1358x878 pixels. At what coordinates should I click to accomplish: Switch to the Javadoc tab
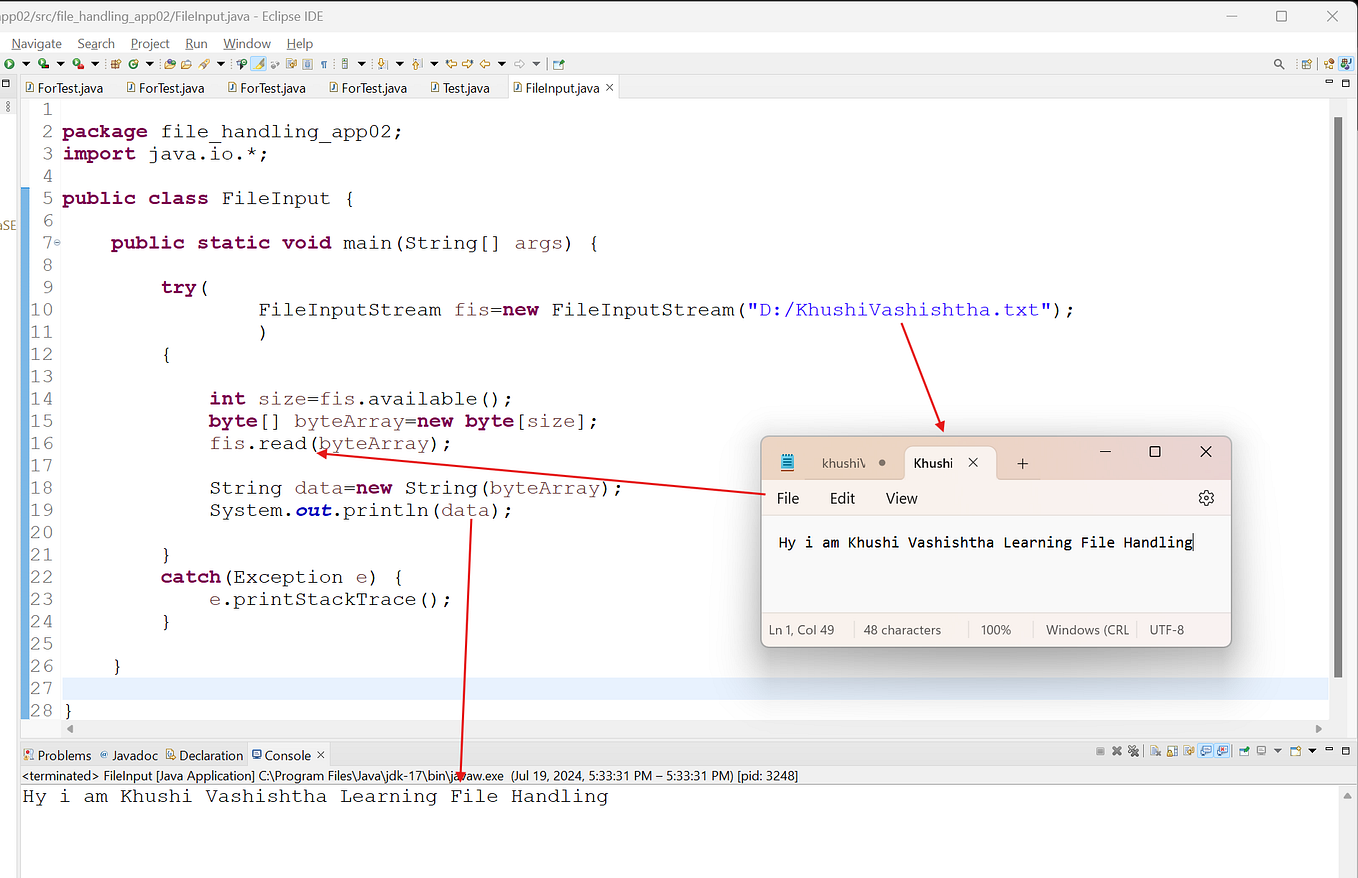click(x=135, y=755)
